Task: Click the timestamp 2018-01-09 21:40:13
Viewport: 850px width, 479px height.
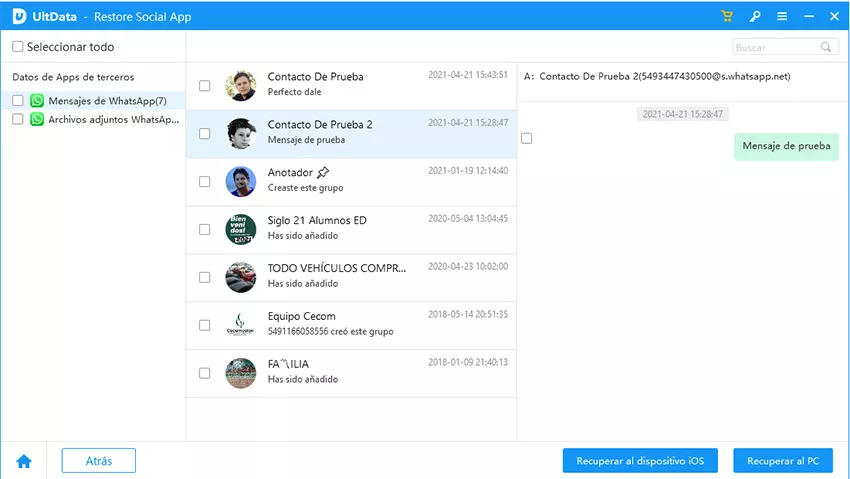Action: click(x=468, y=362)
